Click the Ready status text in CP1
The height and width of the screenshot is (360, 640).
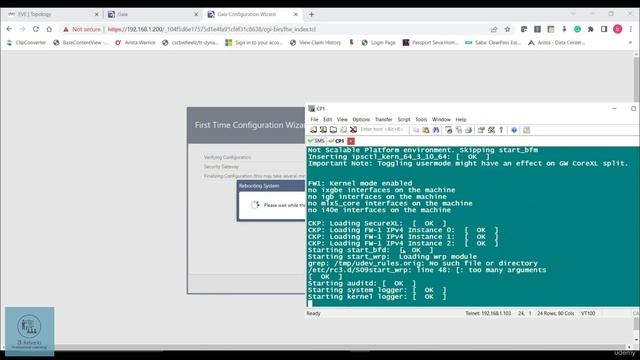point(313,313)
